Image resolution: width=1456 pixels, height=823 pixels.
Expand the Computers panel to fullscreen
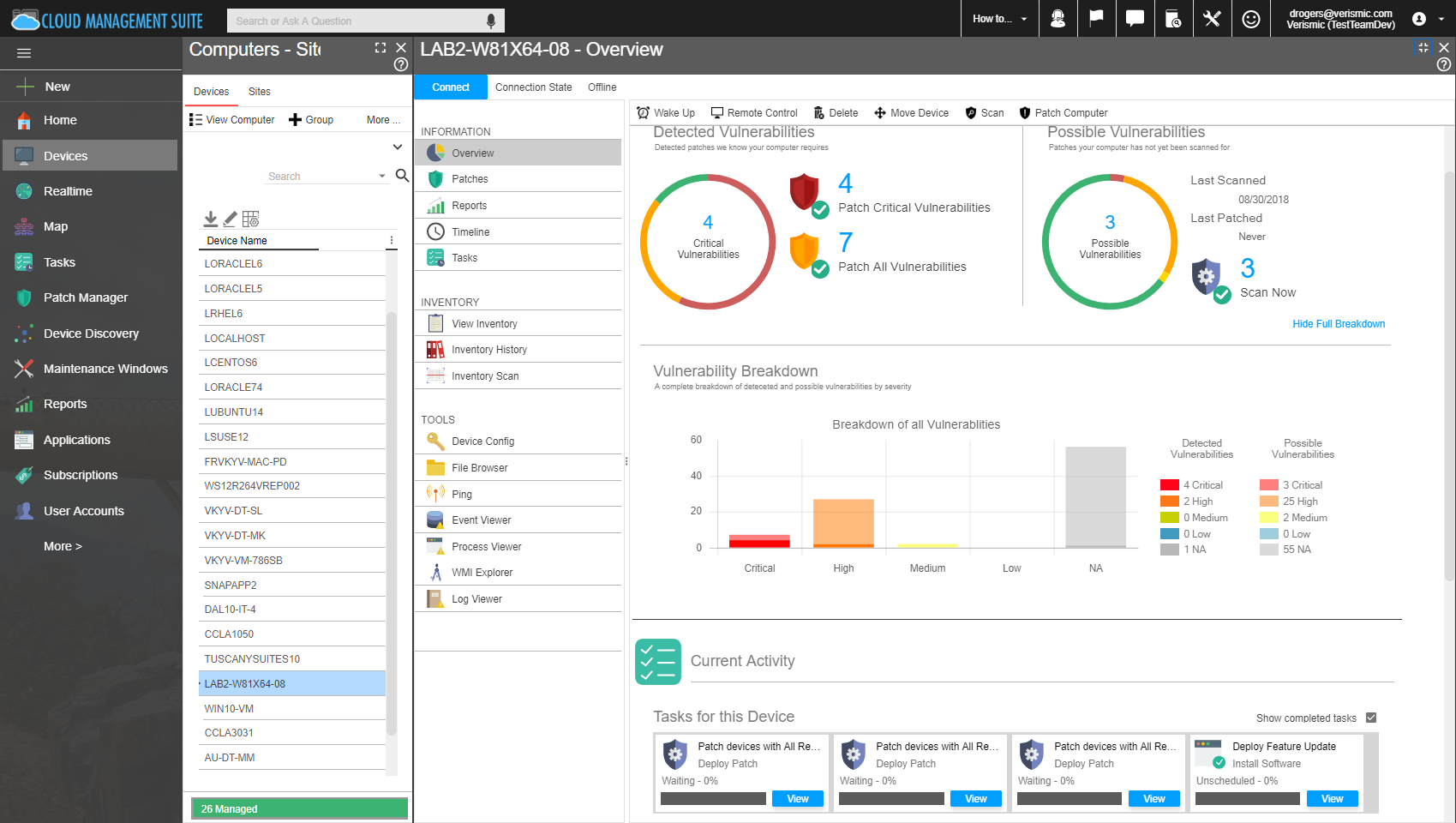click(380, 48)
